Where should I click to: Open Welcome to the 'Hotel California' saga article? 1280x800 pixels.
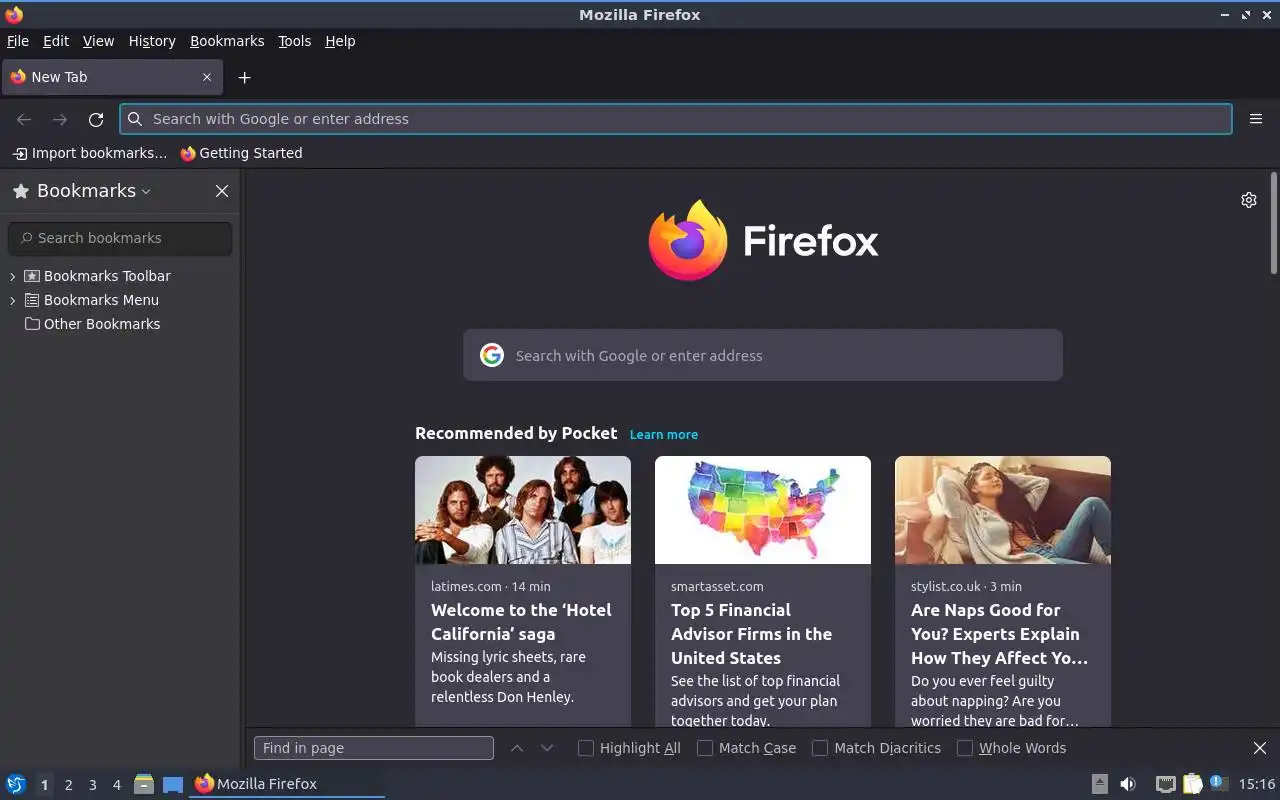pyautogui.click(x=521, y=622)
